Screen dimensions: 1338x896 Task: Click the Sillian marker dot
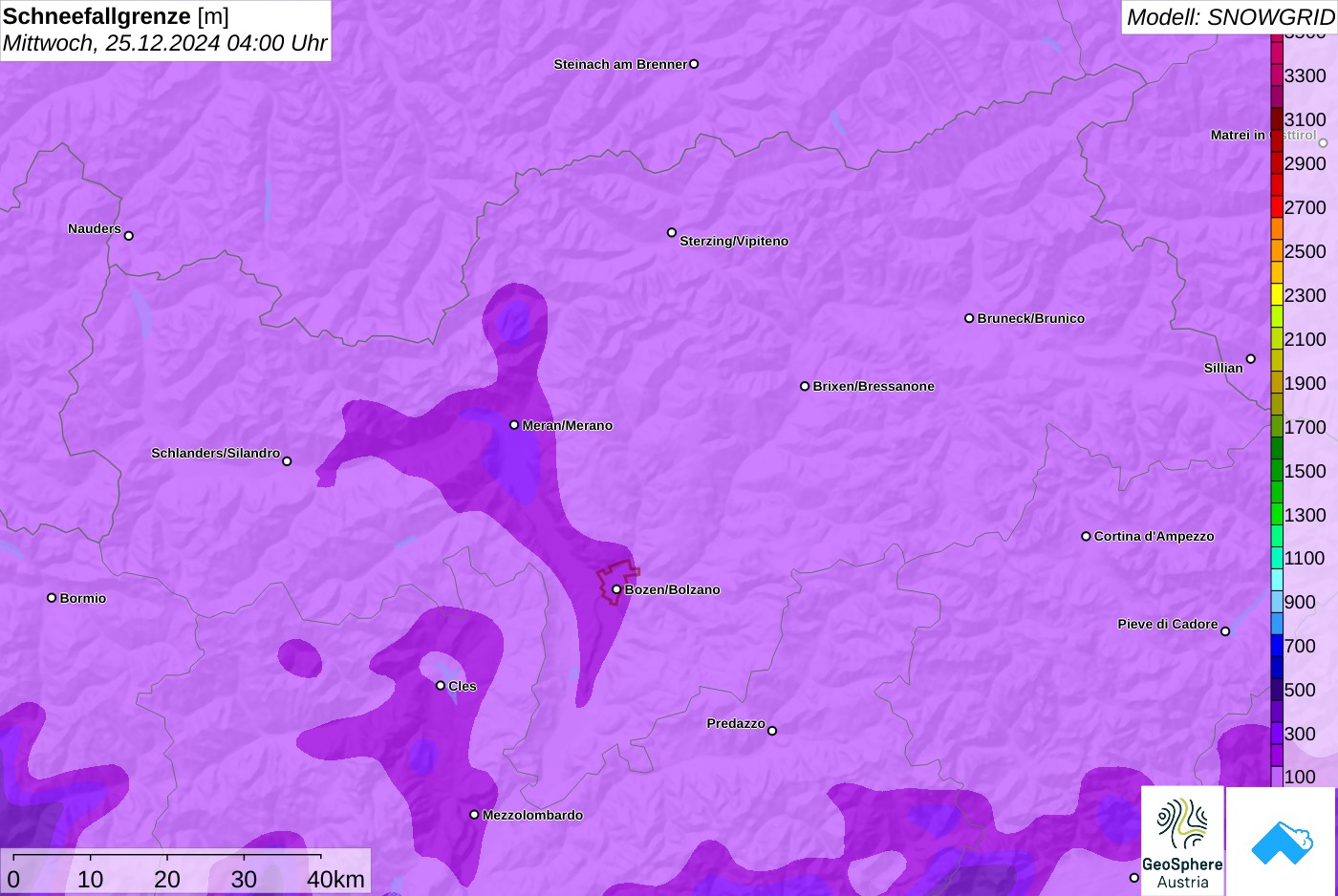point(1251,359)
